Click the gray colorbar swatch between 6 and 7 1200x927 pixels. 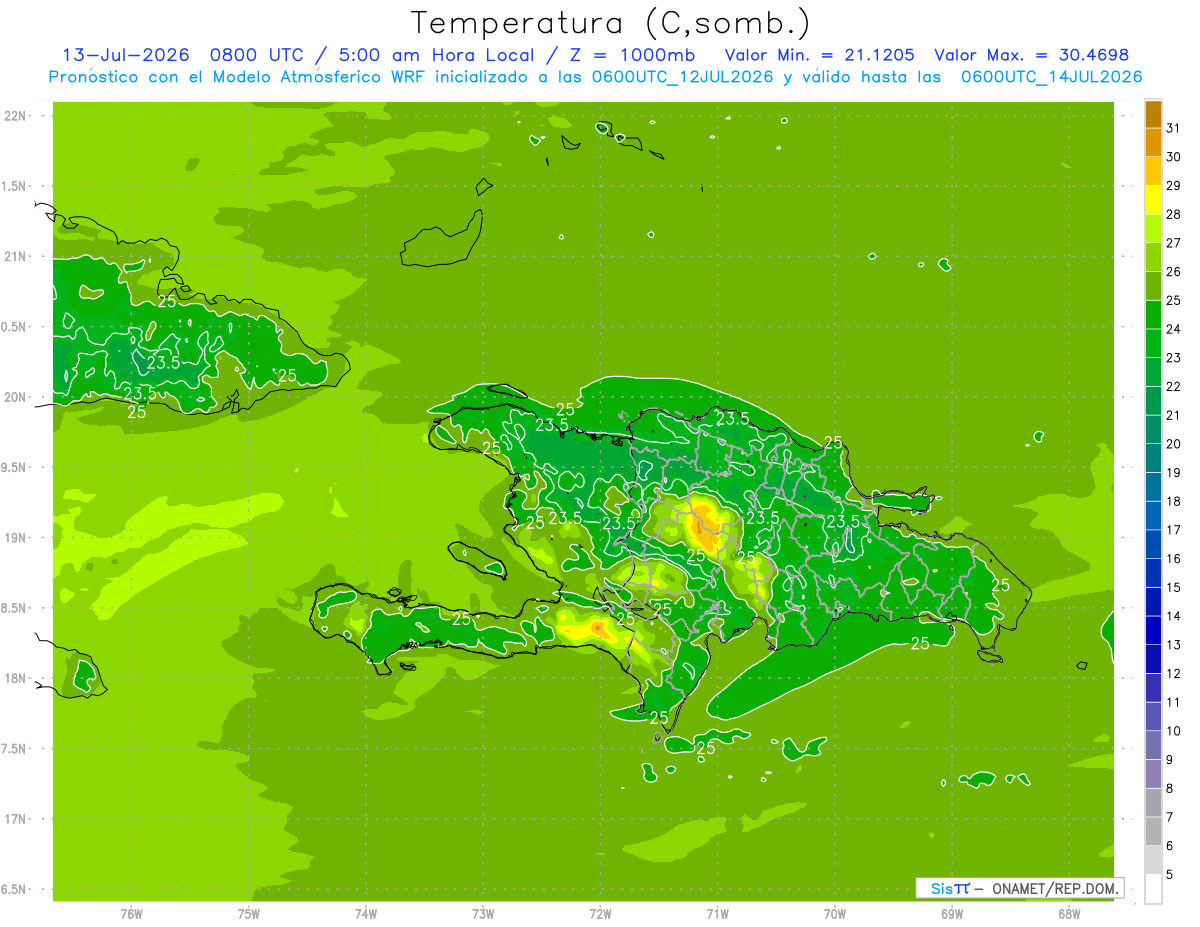1153,832
